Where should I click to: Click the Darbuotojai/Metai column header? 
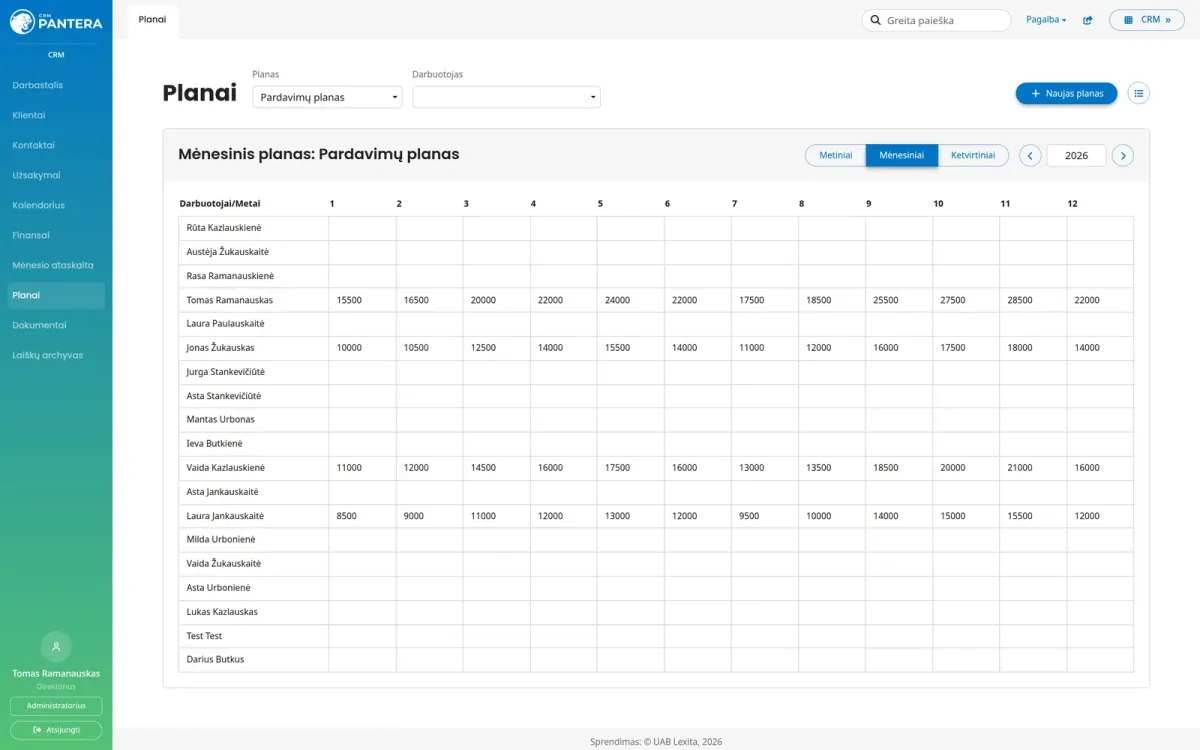[x=220, y=204]
